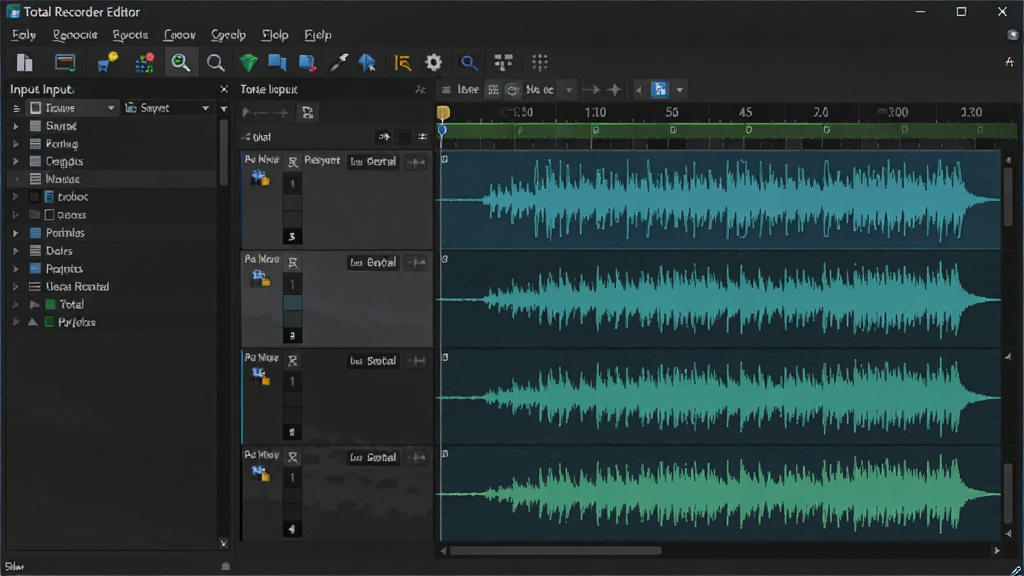Screen dimensions: 1024x576
Task: Click the green gem icon in toolbar
Action: 248,63
